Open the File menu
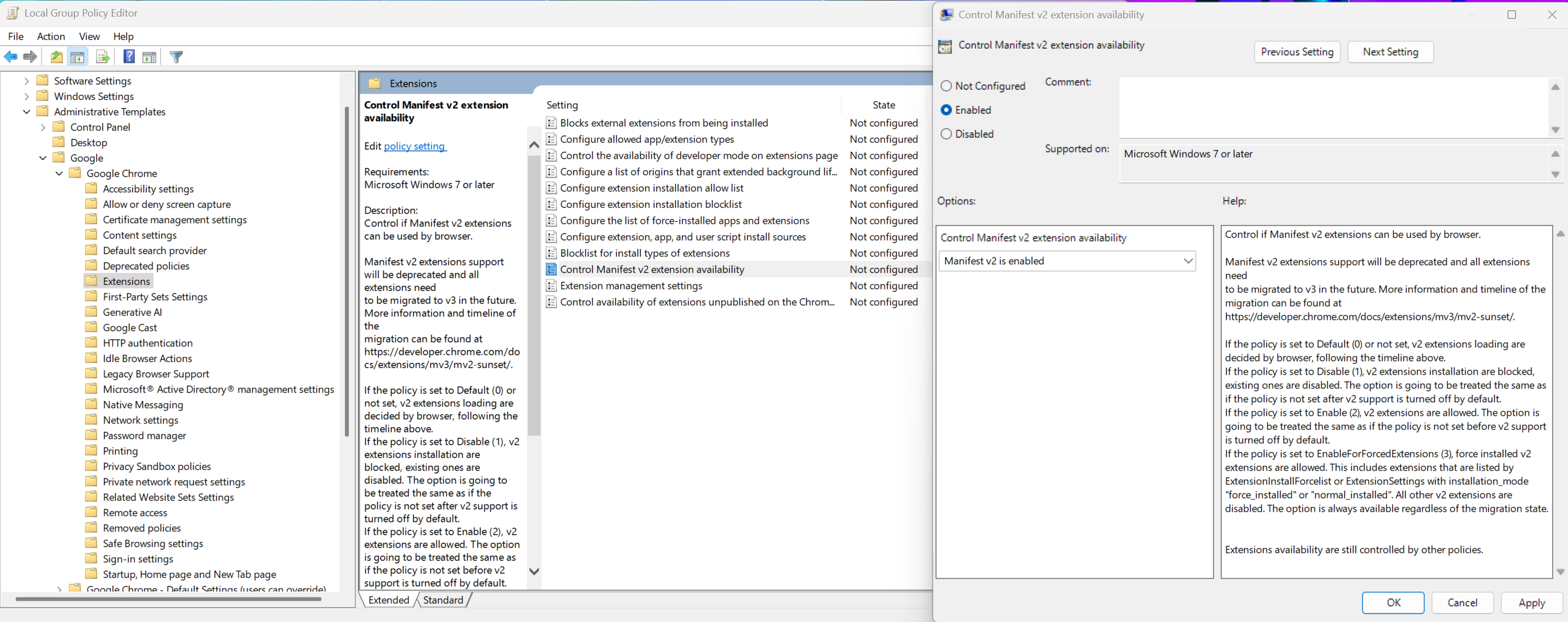This screenshot has height=622, width=1568. [x=16, y=37]
